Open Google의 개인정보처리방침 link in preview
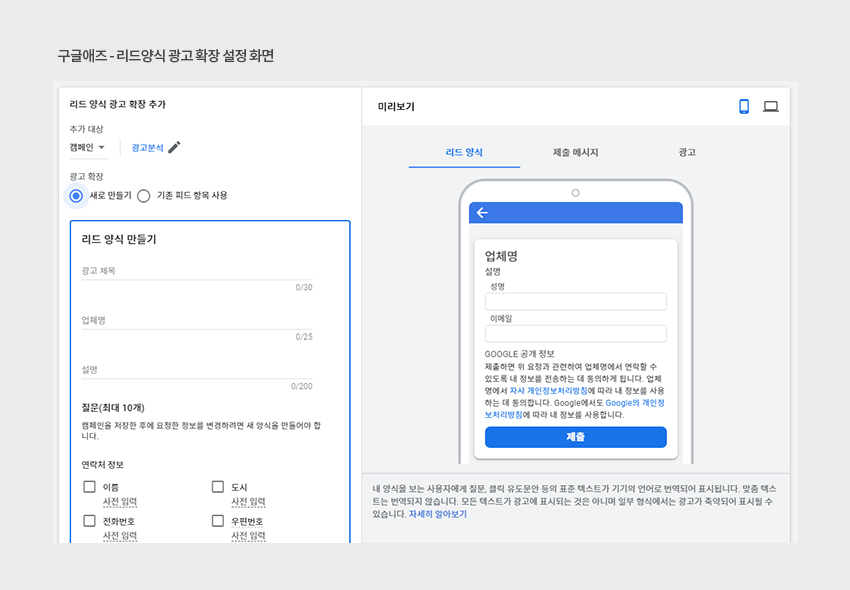This screenshot has width=850, height=590. [x=575, y=408]
